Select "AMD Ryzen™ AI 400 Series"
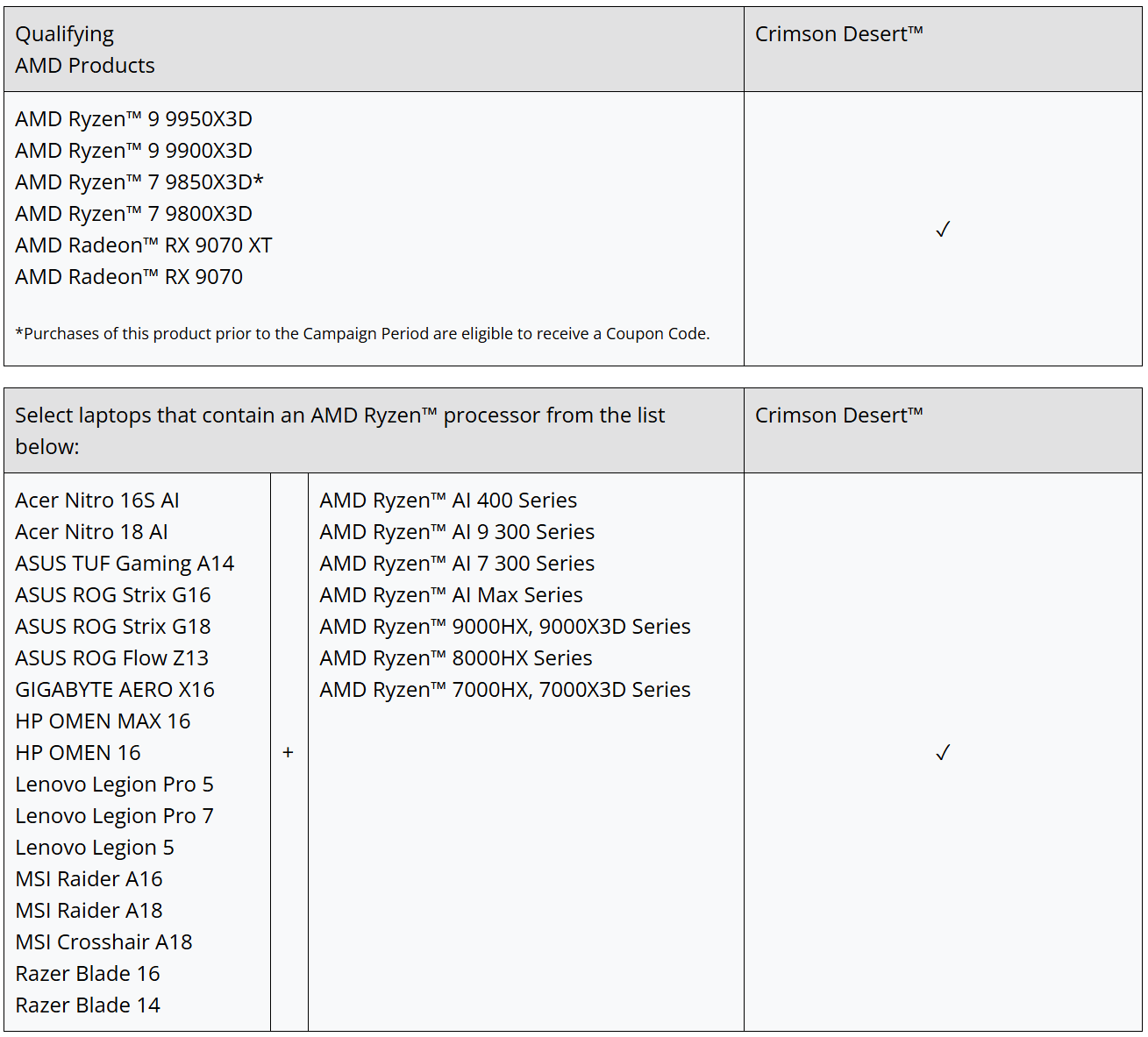 tap(448, 501)
